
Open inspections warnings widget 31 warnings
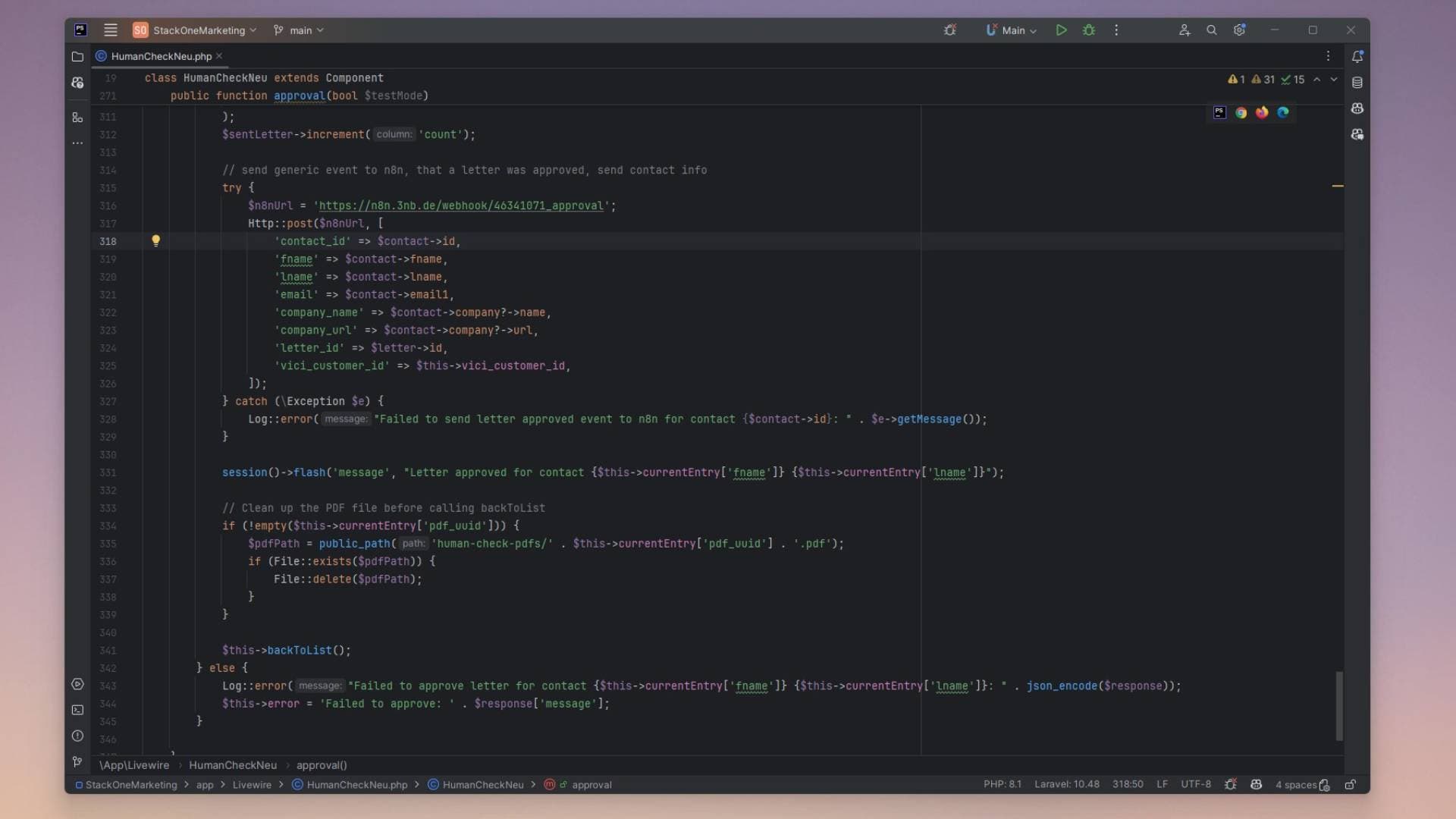click(1263, 79)
